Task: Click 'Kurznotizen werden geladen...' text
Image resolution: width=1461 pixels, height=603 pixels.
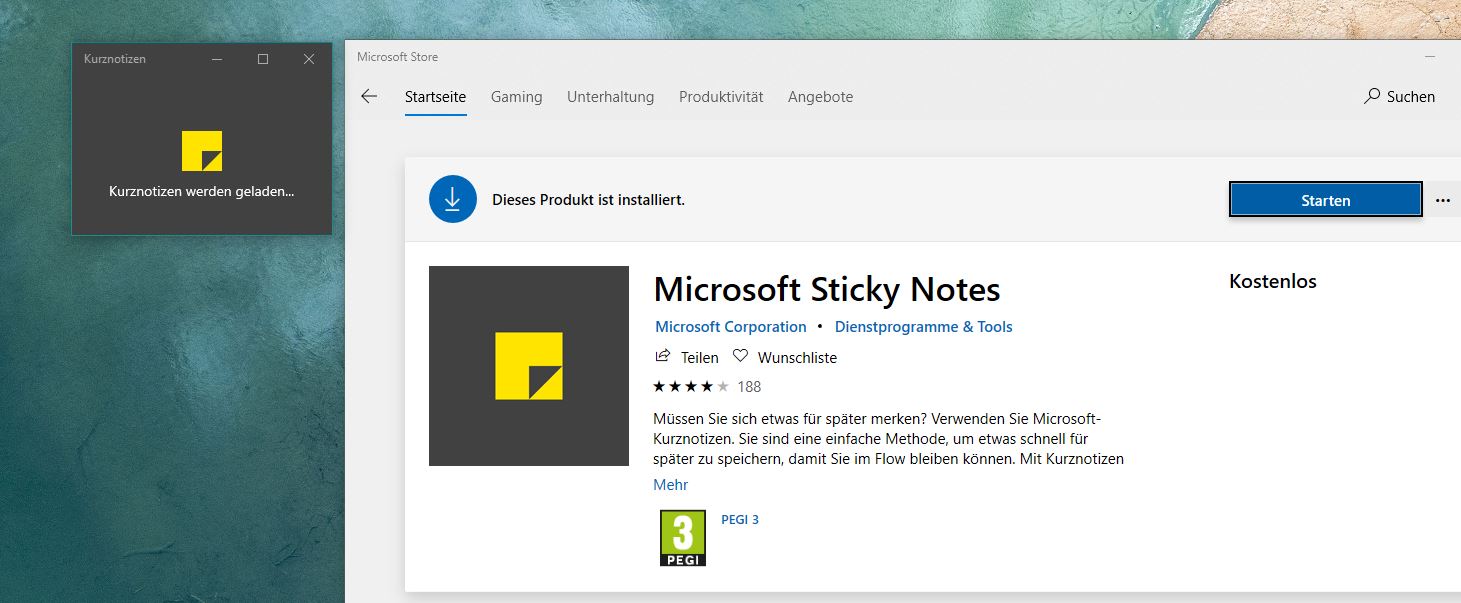Action: pos(202,191)
